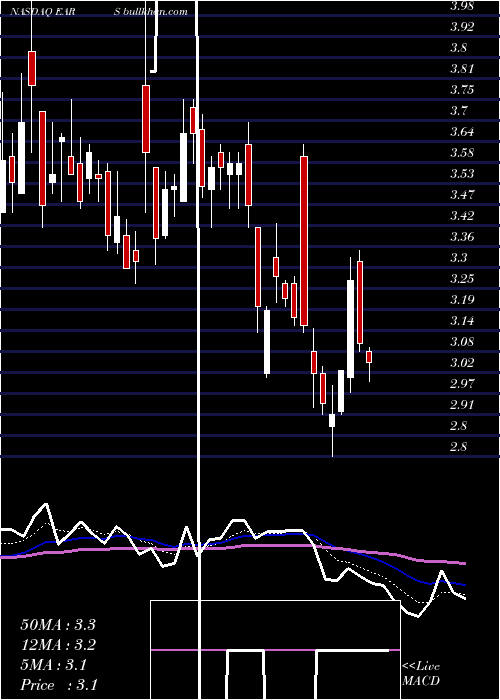Select the 5MA : 3.1 reading
500x700 pixels.
[54, 665]
